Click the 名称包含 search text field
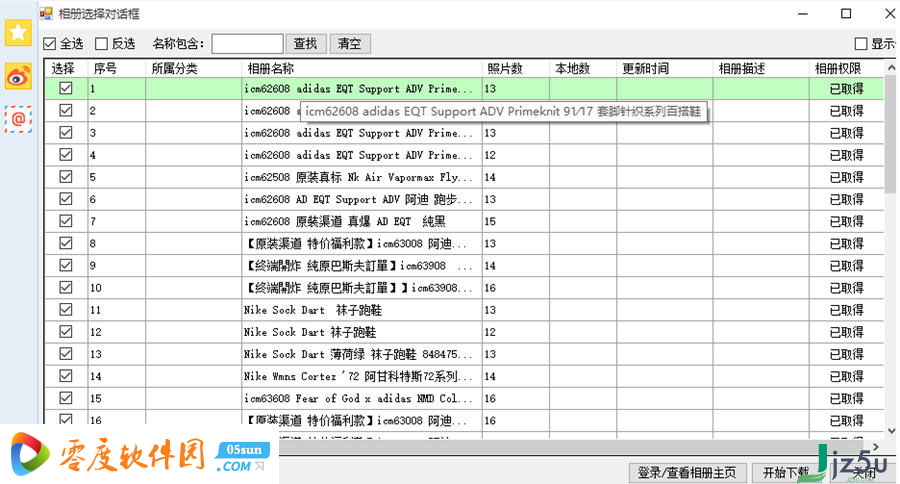The image size is (900, 484). (x=247, y=44)
